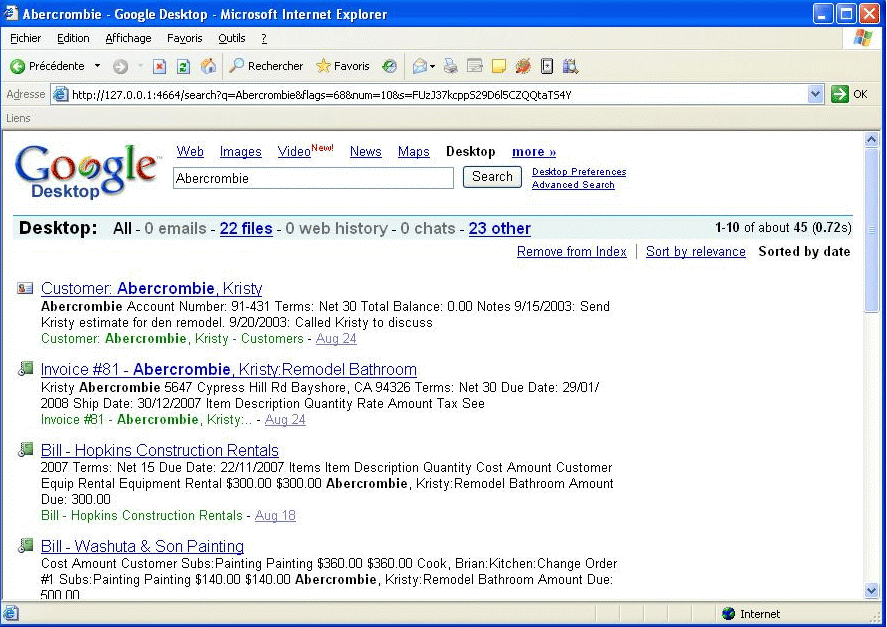Click the Windows flag logo
The image size is (887, 627).
click(x=863, y=38)
